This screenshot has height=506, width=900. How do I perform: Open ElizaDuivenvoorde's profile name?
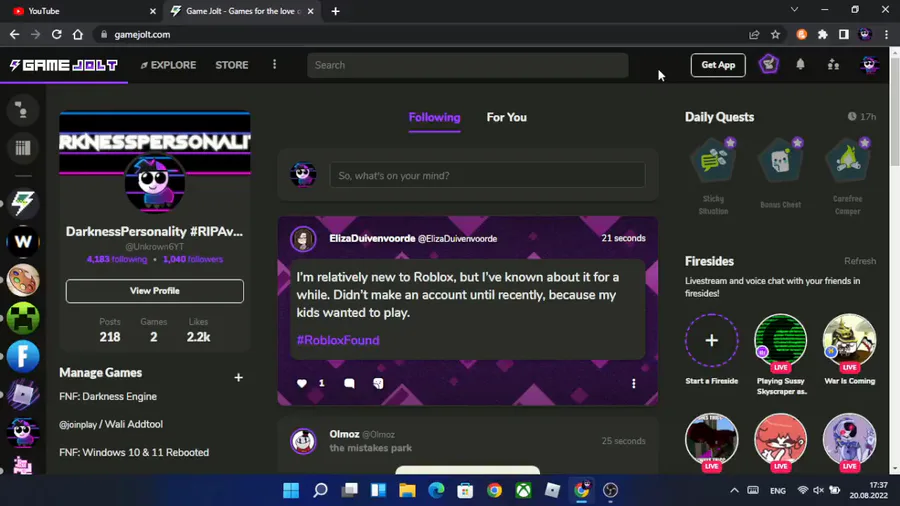(x=372, y=238)
